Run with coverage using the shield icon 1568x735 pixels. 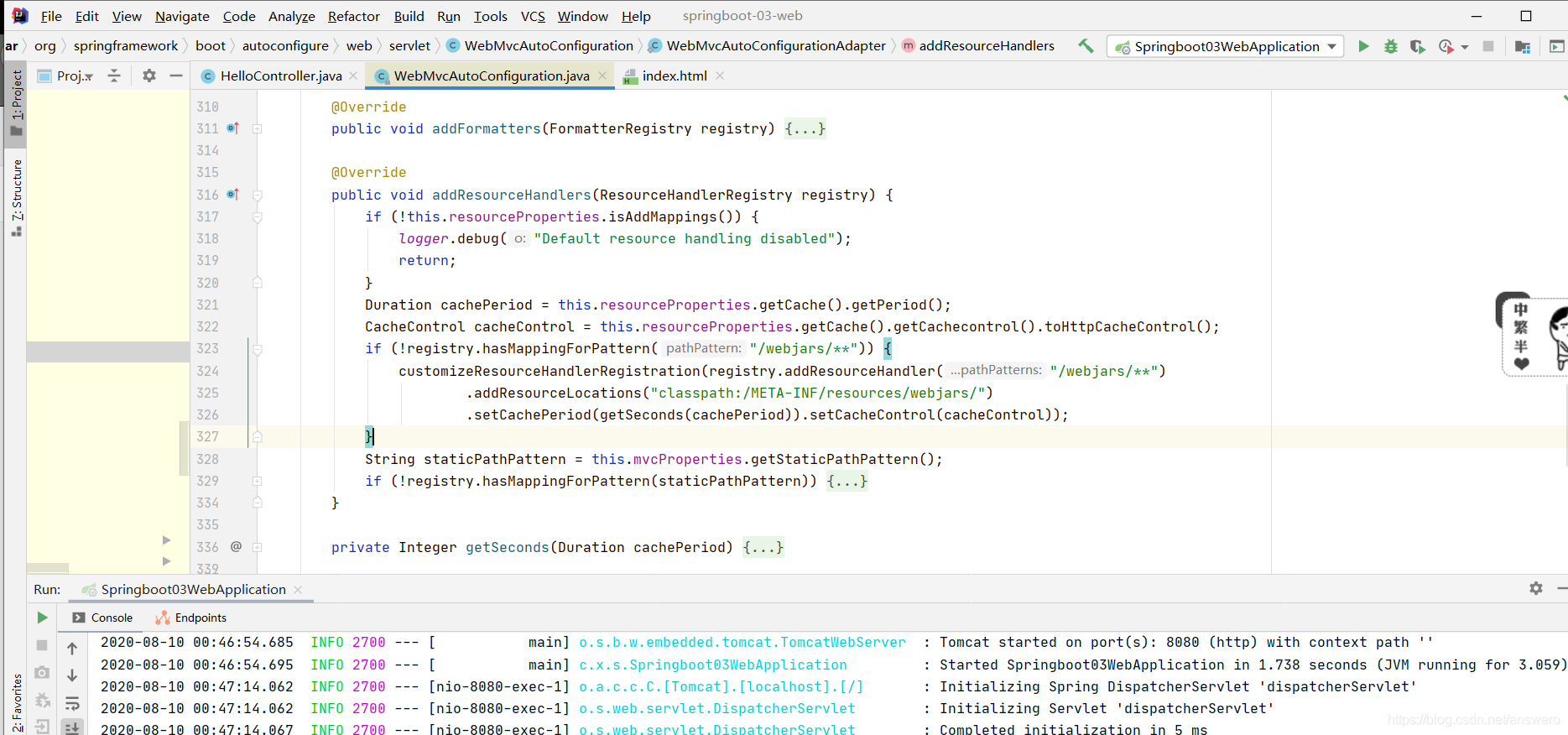click(x=1417, y=46)
